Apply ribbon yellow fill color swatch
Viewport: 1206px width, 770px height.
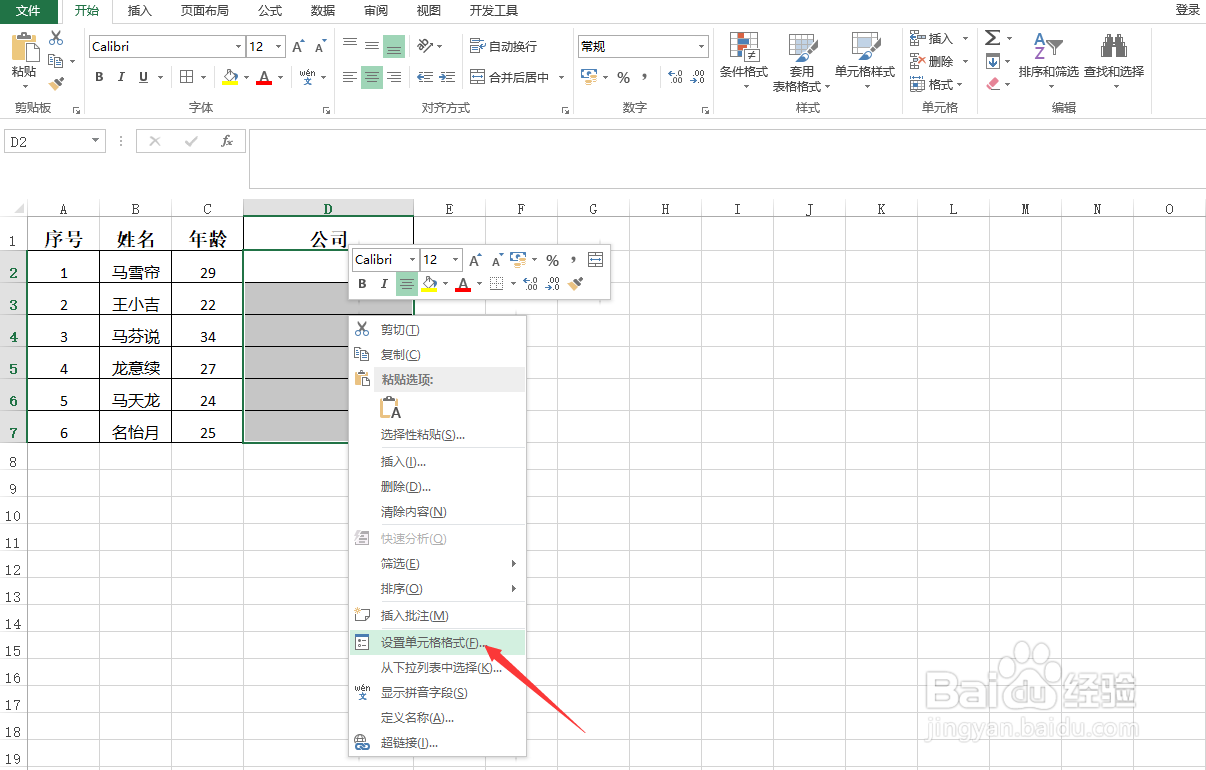pos(230,77)
